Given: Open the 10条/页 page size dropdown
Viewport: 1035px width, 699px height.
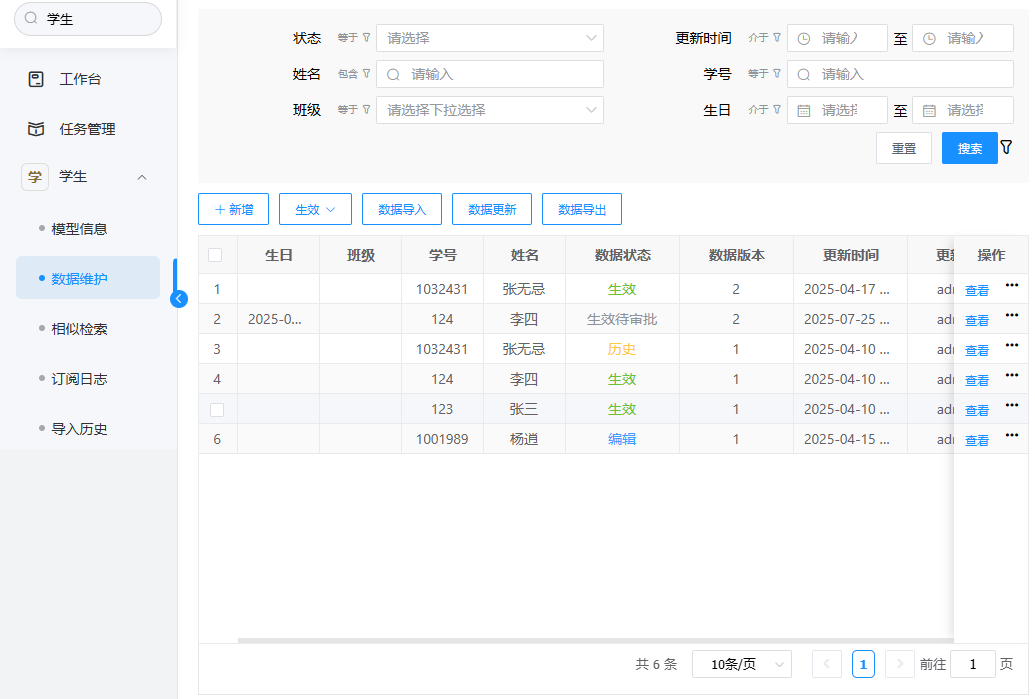Looking at the screenshot, I should (741, 664).
